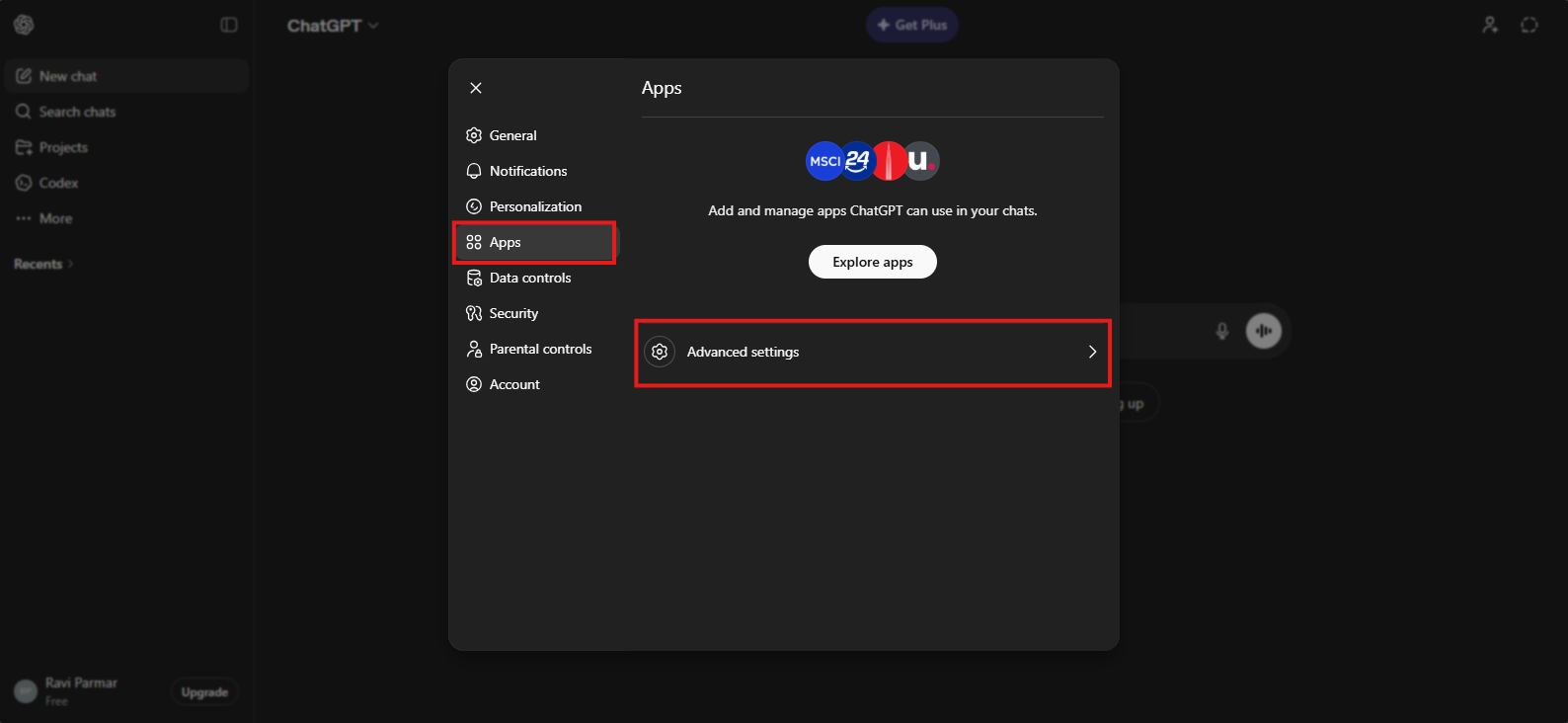Click the Explore apps button
This screenshot has height=723, width=1568.
point(873,262)
